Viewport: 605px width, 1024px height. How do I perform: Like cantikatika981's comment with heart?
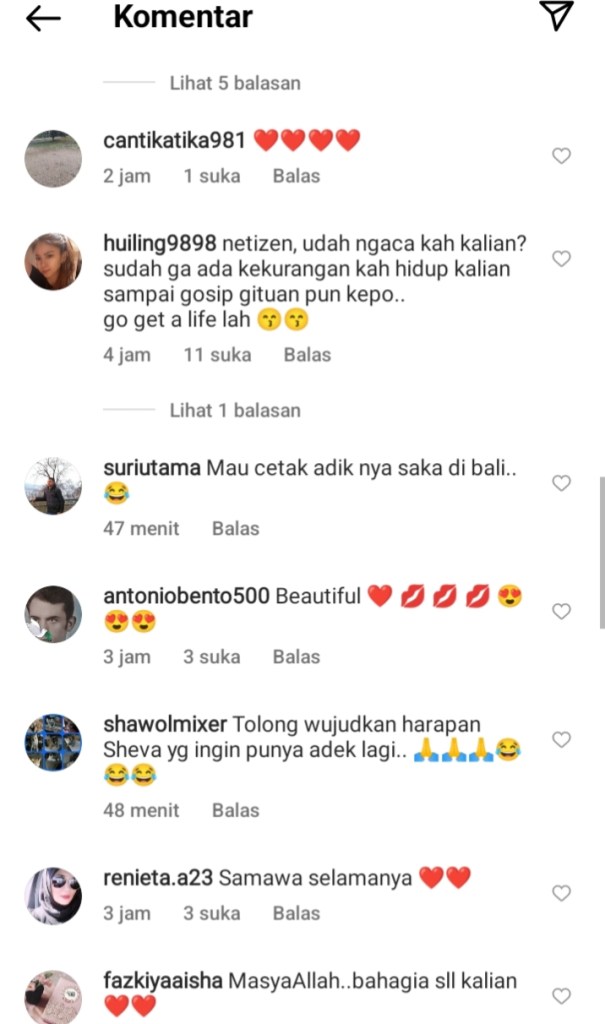click(x=561, y=155)
